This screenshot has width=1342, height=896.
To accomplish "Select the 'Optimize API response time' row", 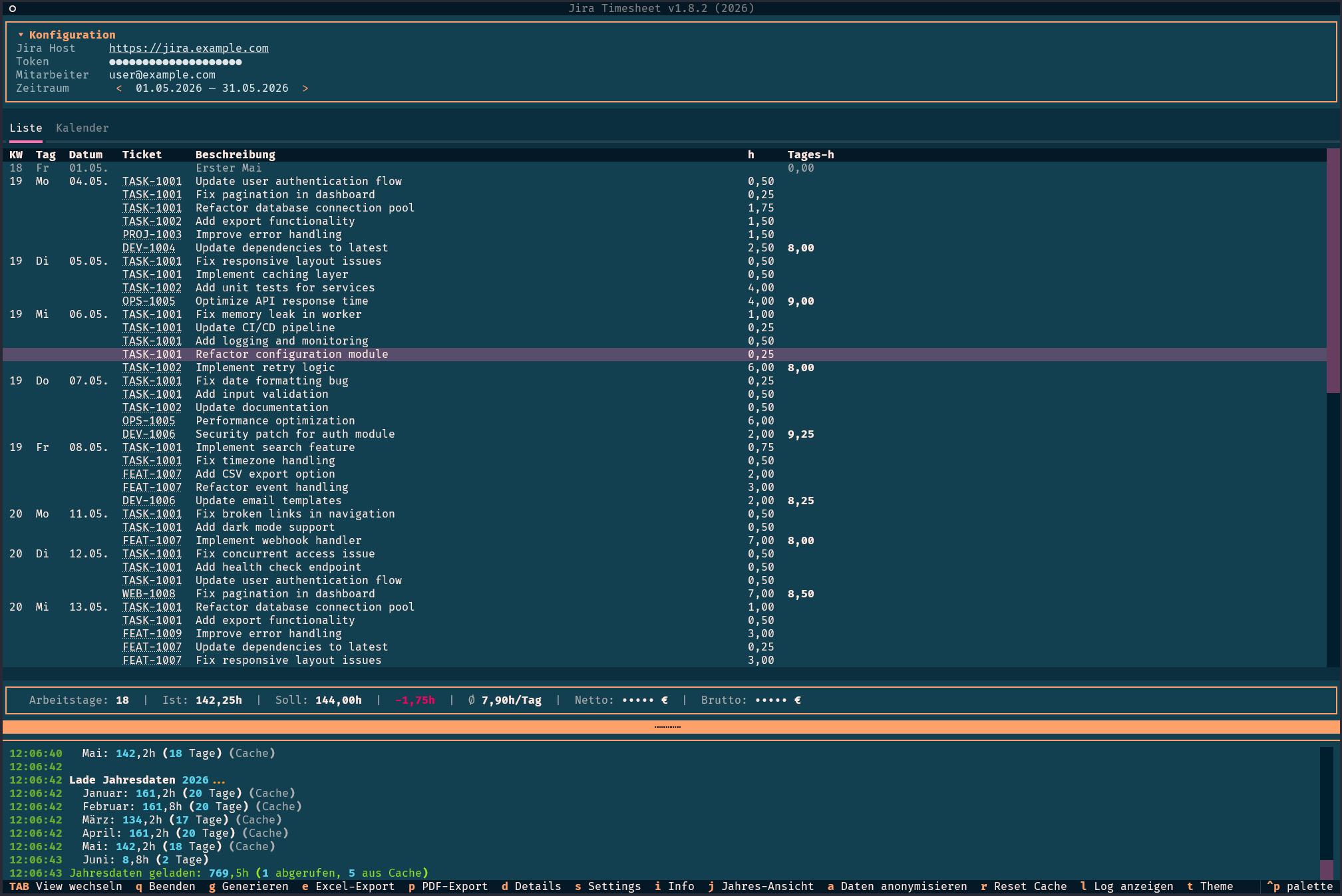I will coord(665,301).
